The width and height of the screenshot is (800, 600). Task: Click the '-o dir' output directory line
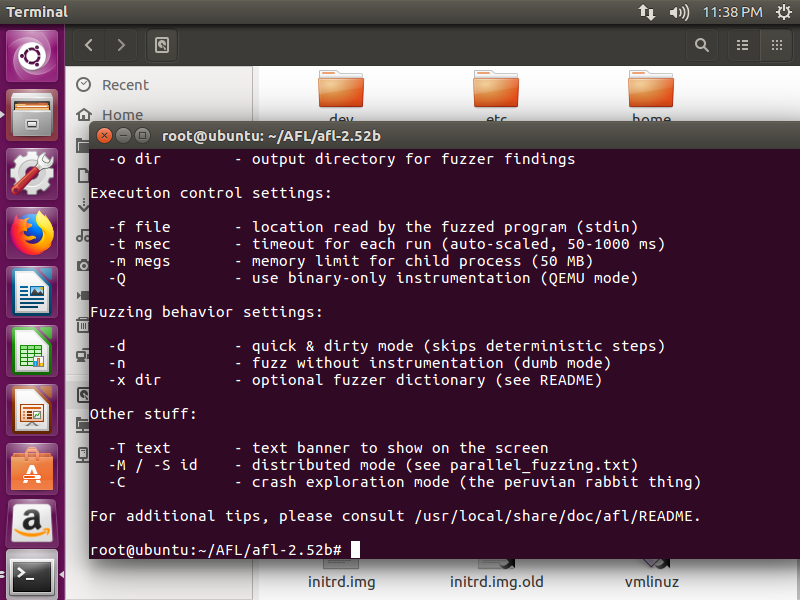click(342, 160)
